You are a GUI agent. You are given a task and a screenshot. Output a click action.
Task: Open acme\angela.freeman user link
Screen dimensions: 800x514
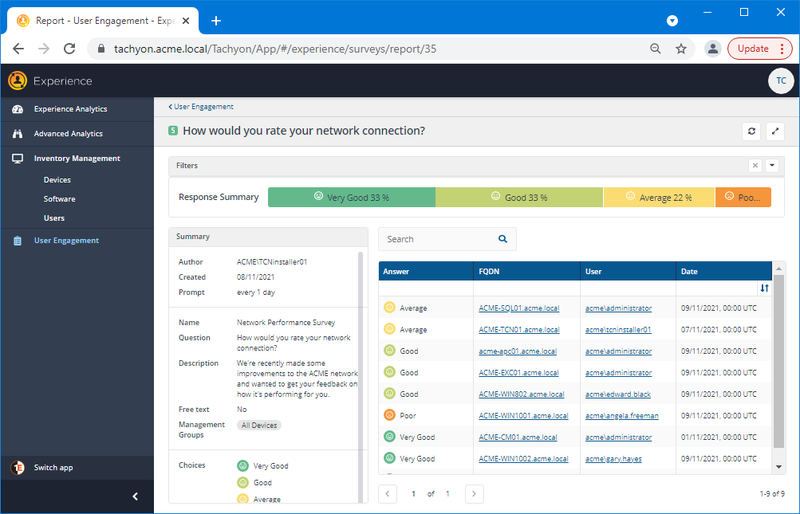622,415
